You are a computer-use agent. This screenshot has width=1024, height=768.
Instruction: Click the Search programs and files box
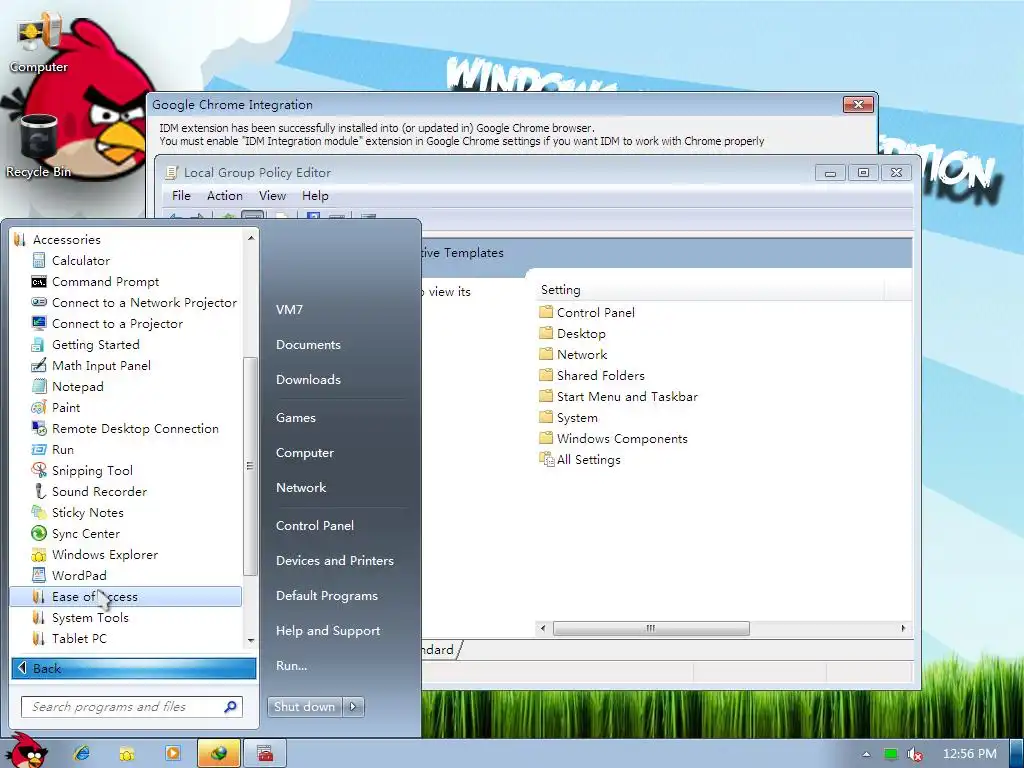(x=132, y=707)
